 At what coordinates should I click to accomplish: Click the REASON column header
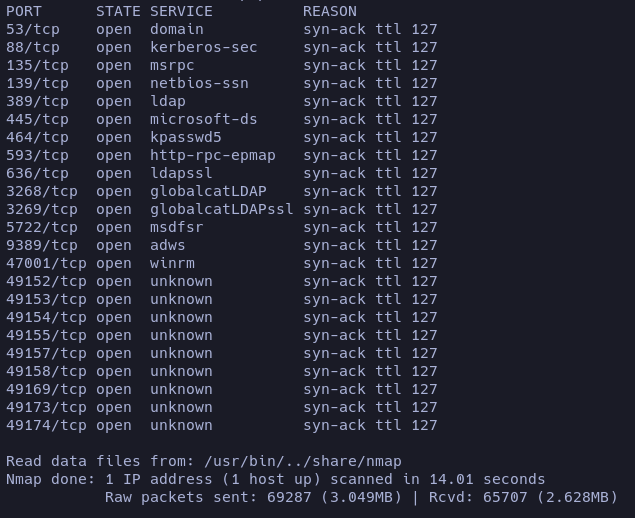tap(330, 11)
